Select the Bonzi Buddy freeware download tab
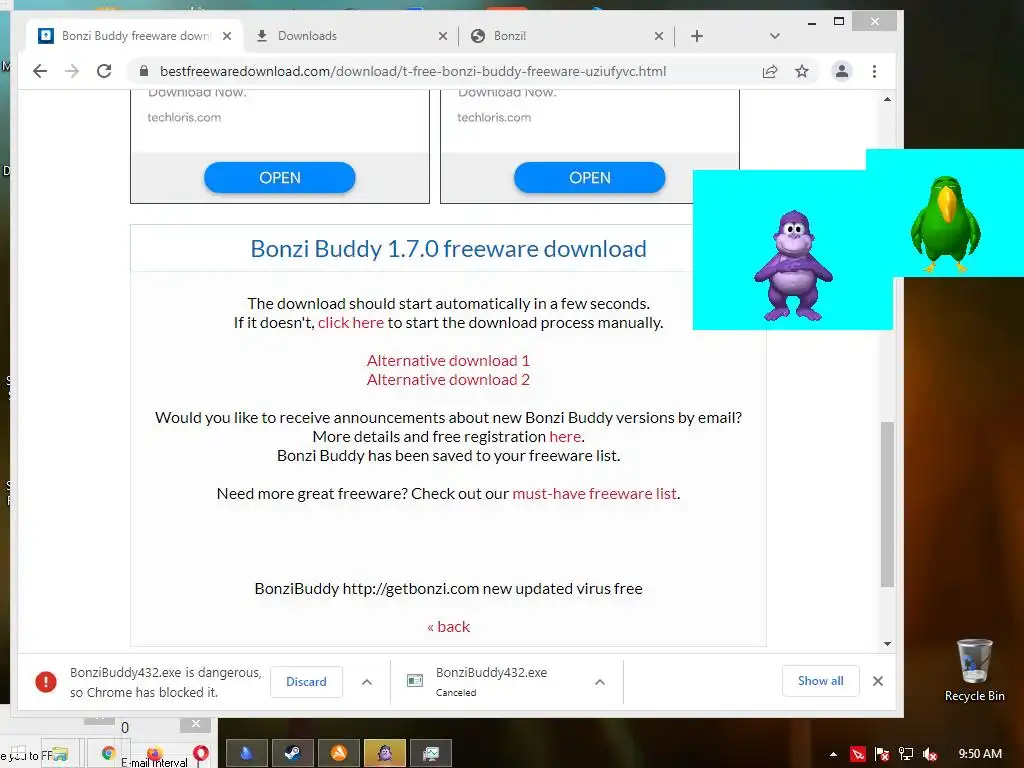1024x768 pixels. coord(135,36)
